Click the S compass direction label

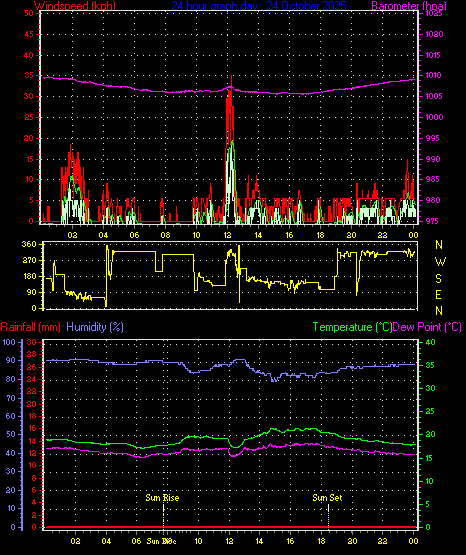438,279
